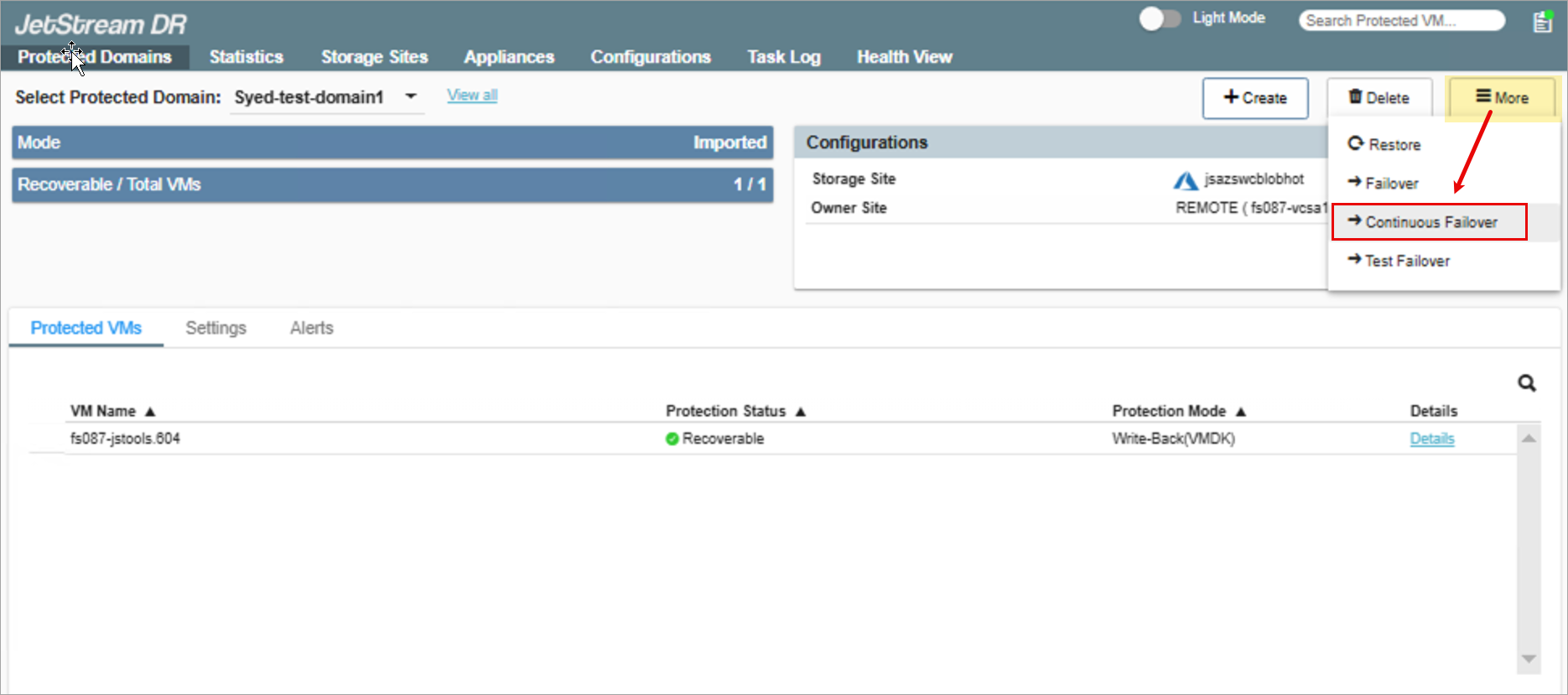Click the Azure storage site icon
The image size is (1568, 695).
(x=1185, y=180)
